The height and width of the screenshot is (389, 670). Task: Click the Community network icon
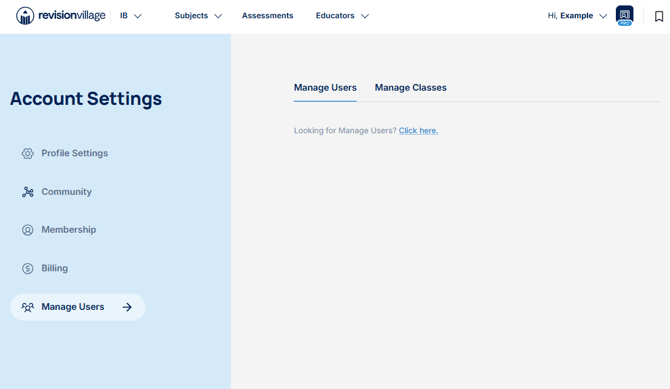(x=28, y=192)
